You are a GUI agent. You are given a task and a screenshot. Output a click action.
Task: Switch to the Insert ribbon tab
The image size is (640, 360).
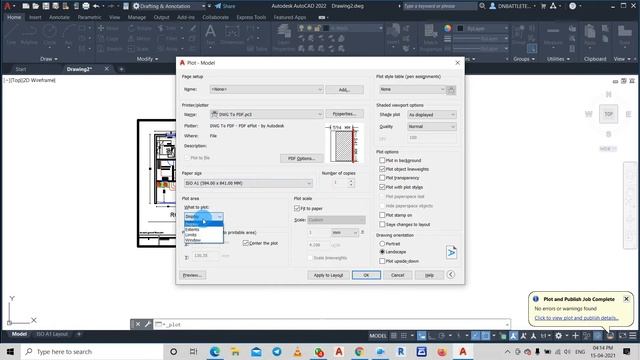coord(35,18)
